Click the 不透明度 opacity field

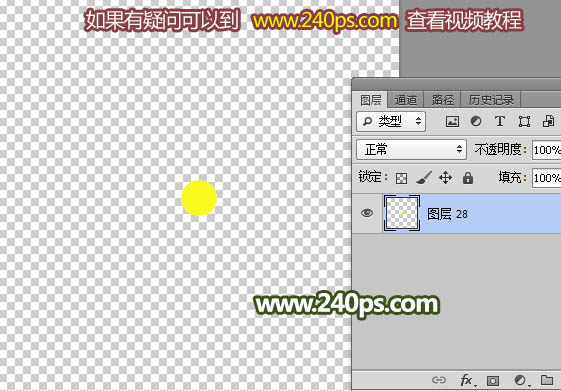point(546,150)
